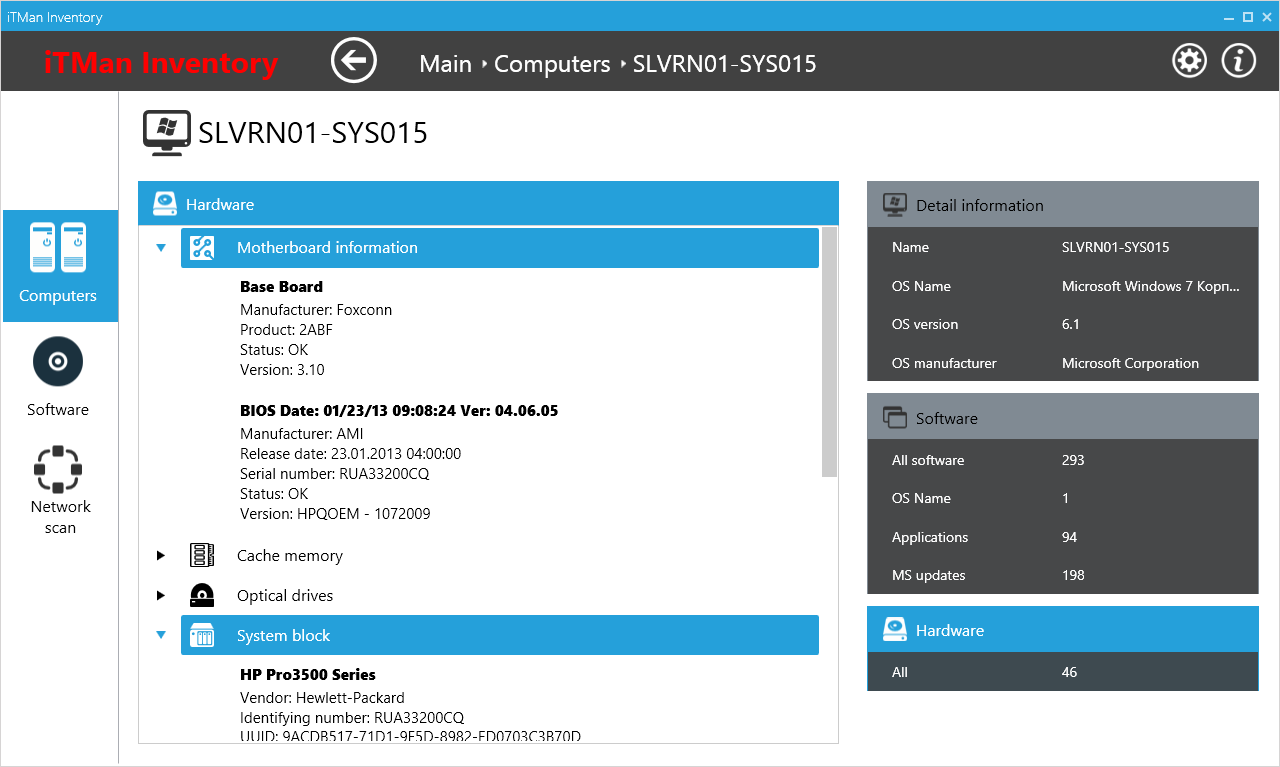This screenshot has height=767, width=1280.
Task: Expand the Optical drives node
Action: (x=160, y=596)
